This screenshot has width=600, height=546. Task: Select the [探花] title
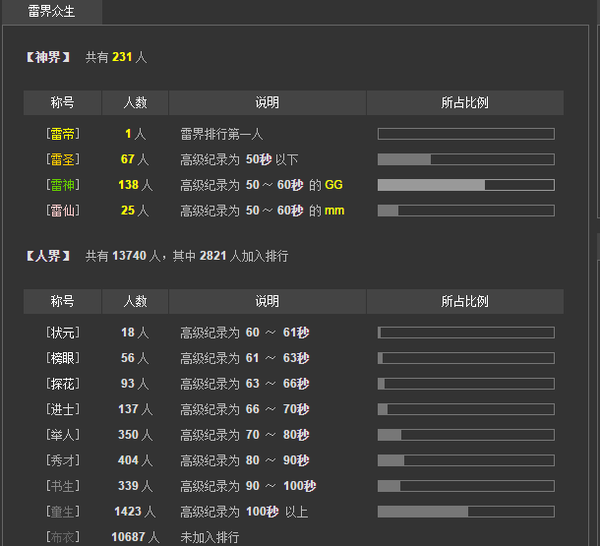[x=63, y=384]
